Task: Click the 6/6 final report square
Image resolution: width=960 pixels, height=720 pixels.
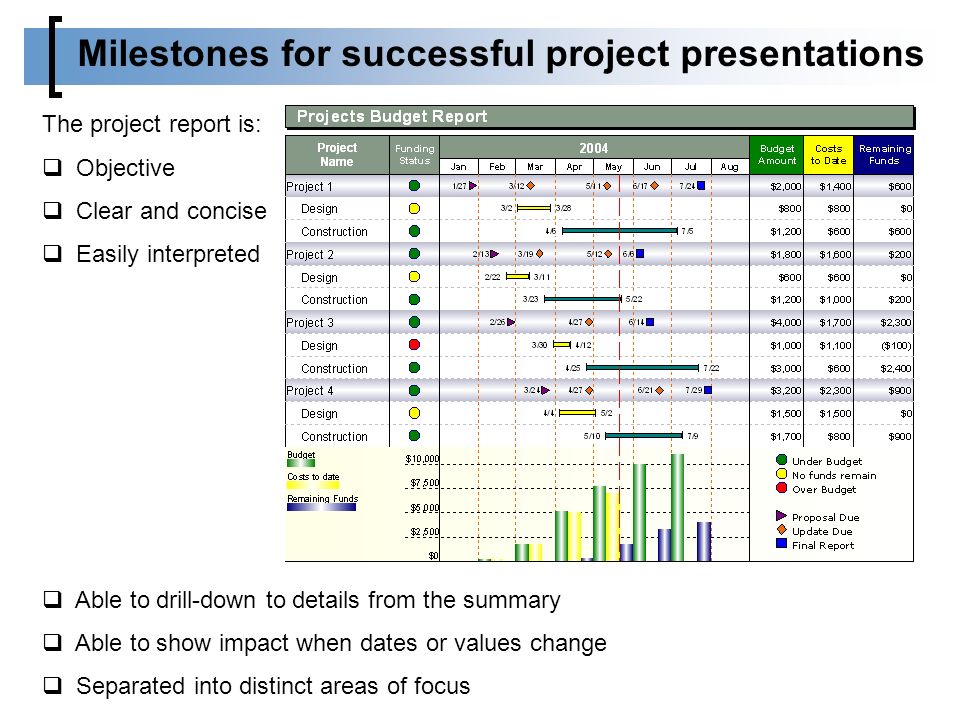Action: 640,253
